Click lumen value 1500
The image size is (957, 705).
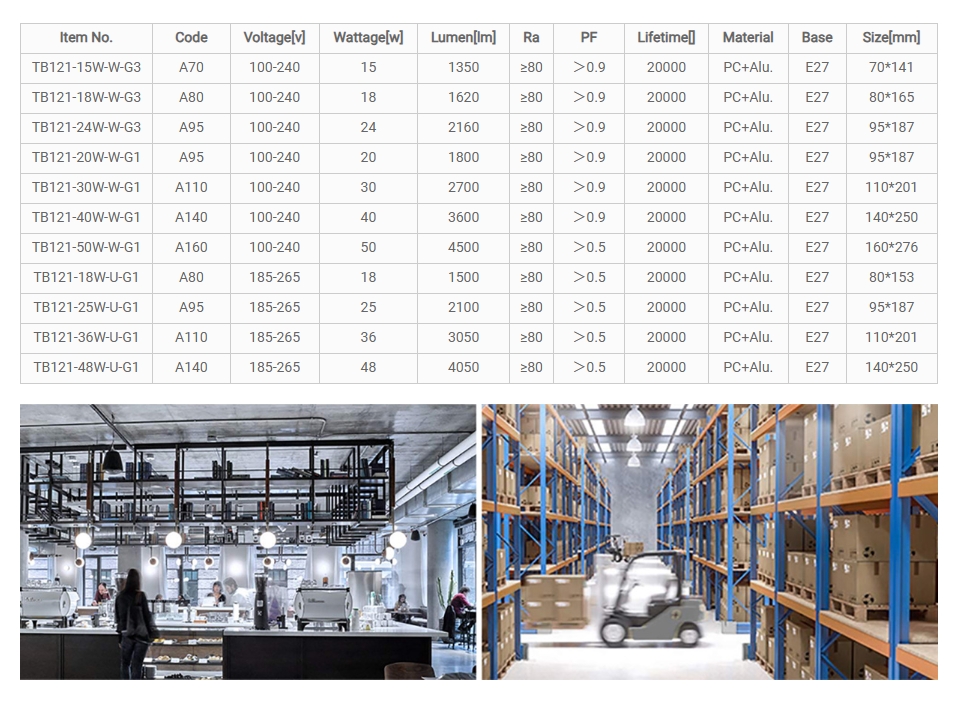pos(463,277)
